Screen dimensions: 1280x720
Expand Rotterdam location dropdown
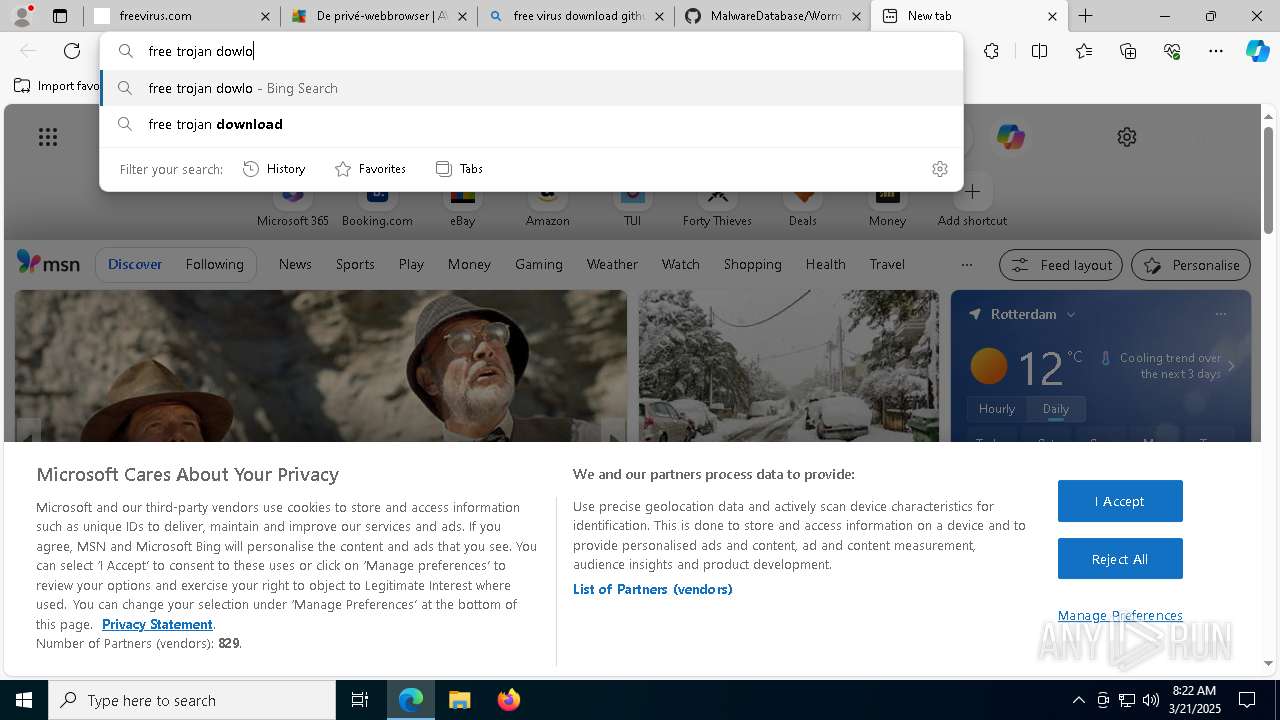1071,314
